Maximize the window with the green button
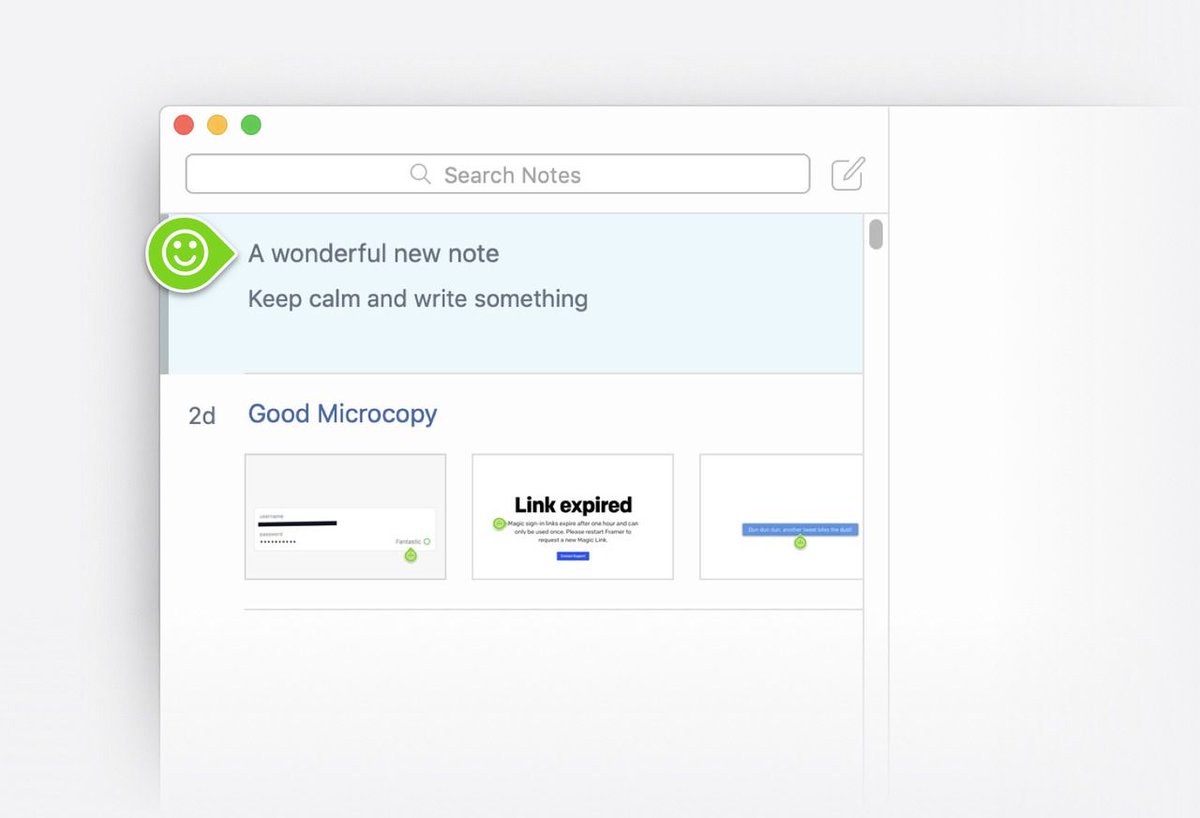Image resolution: width=1200 pixels, height=818 pixels. (x=251, y=125)
